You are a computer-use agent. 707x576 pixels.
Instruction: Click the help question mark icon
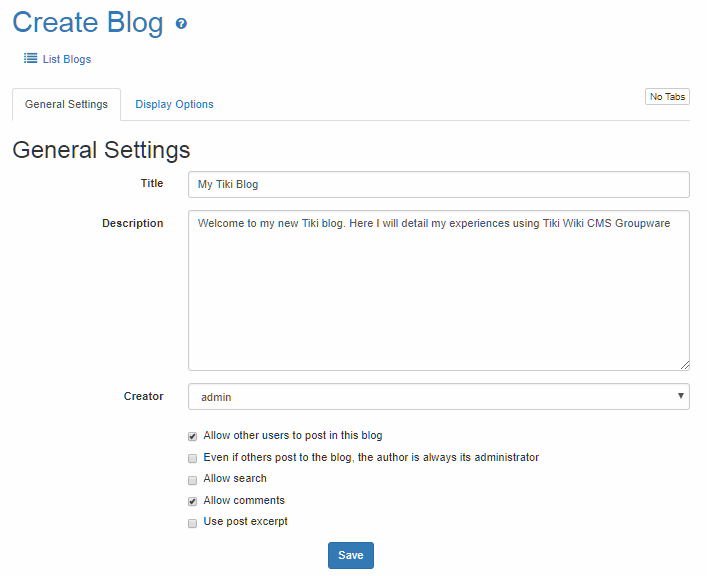[181, 24]
